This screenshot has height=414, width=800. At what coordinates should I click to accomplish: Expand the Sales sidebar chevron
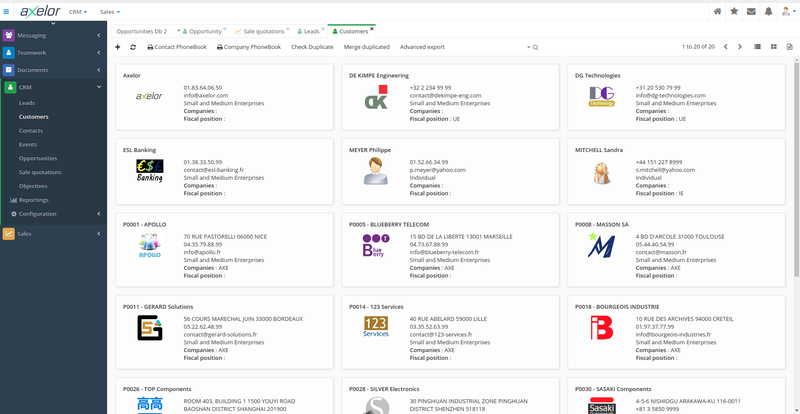[x=98, y=233]
